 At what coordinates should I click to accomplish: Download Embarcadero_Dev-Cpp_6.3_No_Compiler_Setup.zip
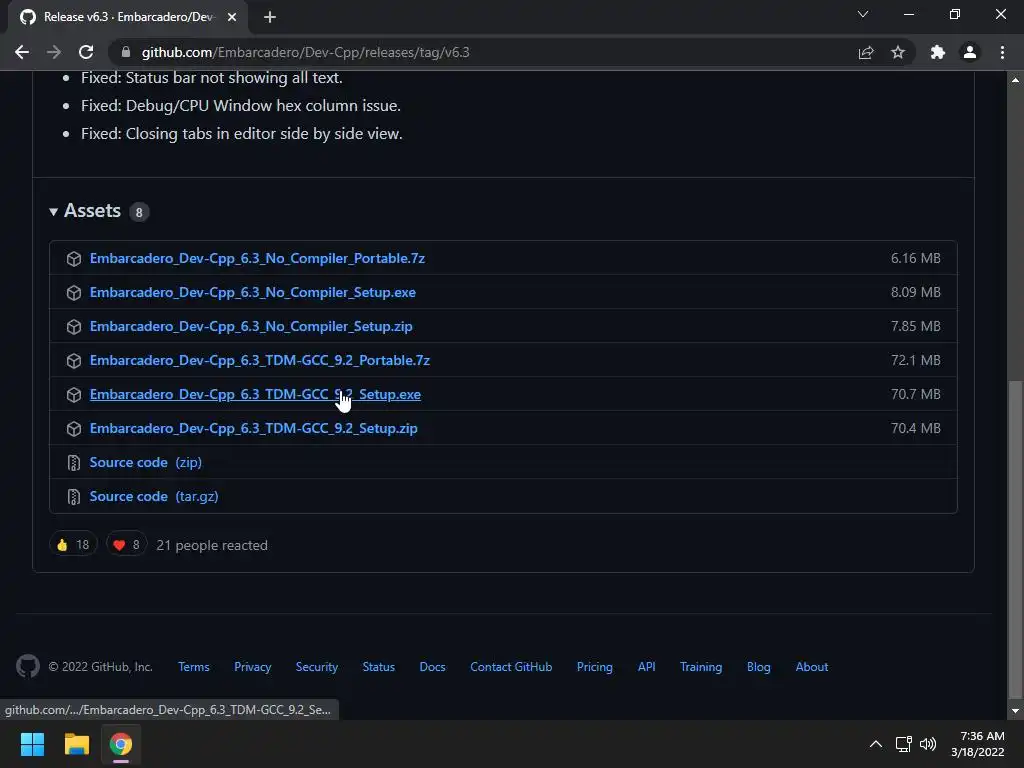[251, 326]
